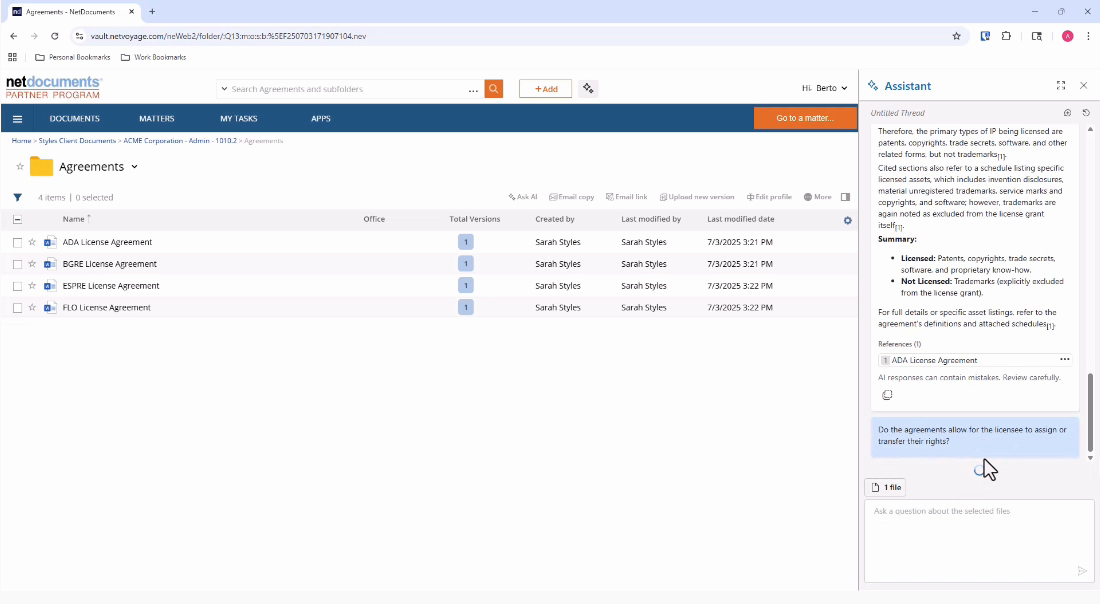Open Chrome apps grid in bookmarks bar
This screenshot has width=1100, height=604.
pyautogui.click(x=13, y=58)
